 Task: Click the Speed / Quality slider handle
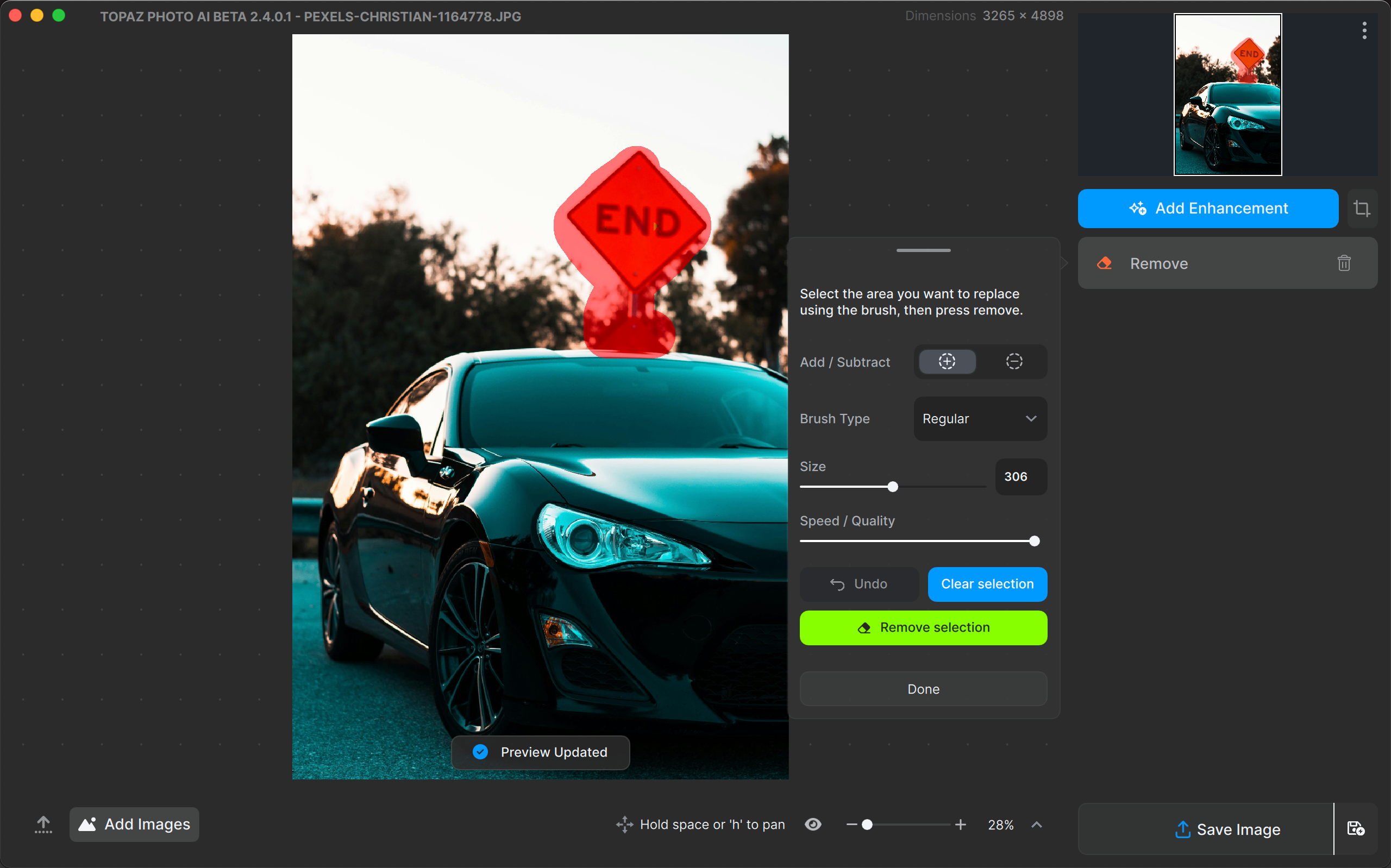point(1034,542)
